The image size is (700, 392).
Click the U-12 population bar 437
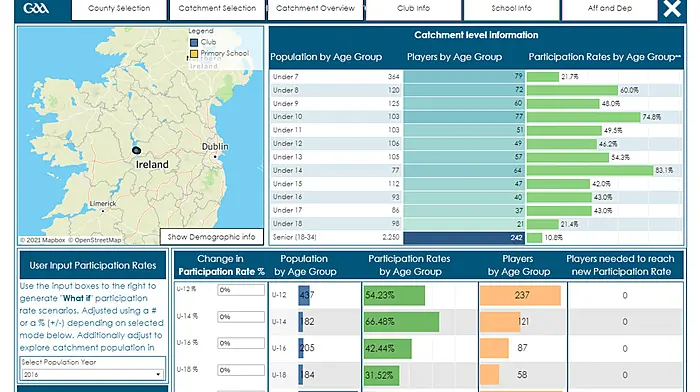point(304,295)
